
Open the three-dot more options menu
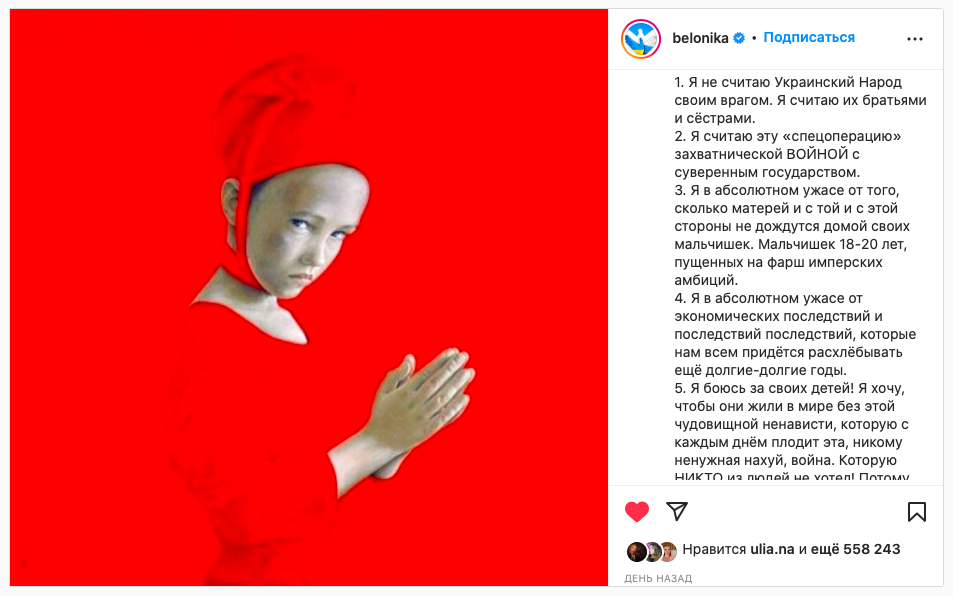(915, 39)
